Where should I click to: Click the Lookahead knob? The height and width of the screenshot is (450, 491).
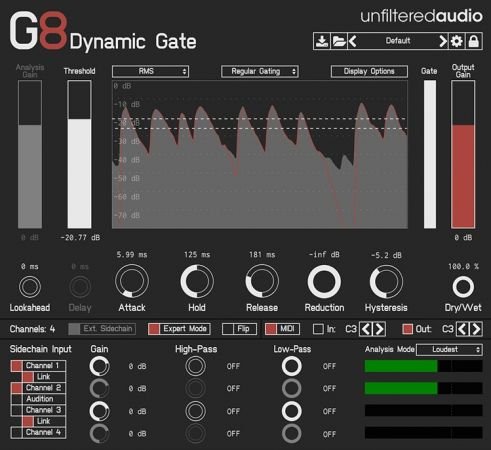pos(30,287)
